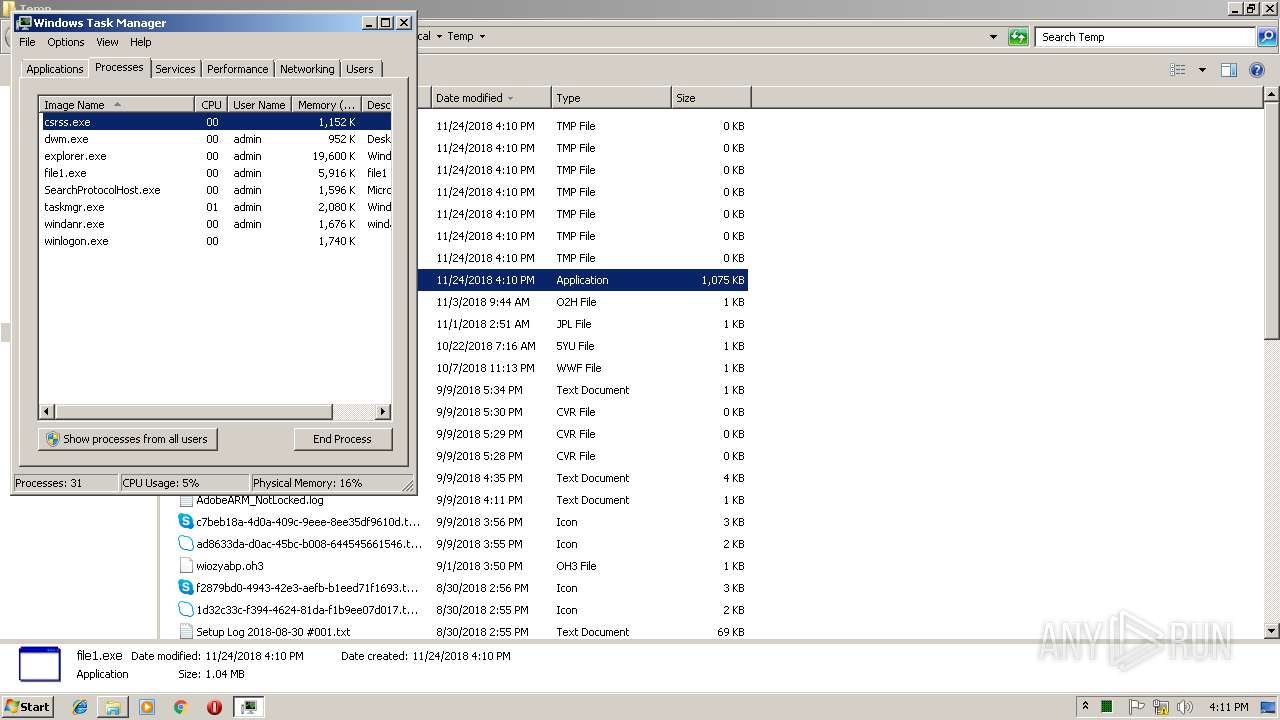Switch to the Performance tab
Viewport: 1280px width, 720px height.
pyautogui.click(x=237, y=69)
